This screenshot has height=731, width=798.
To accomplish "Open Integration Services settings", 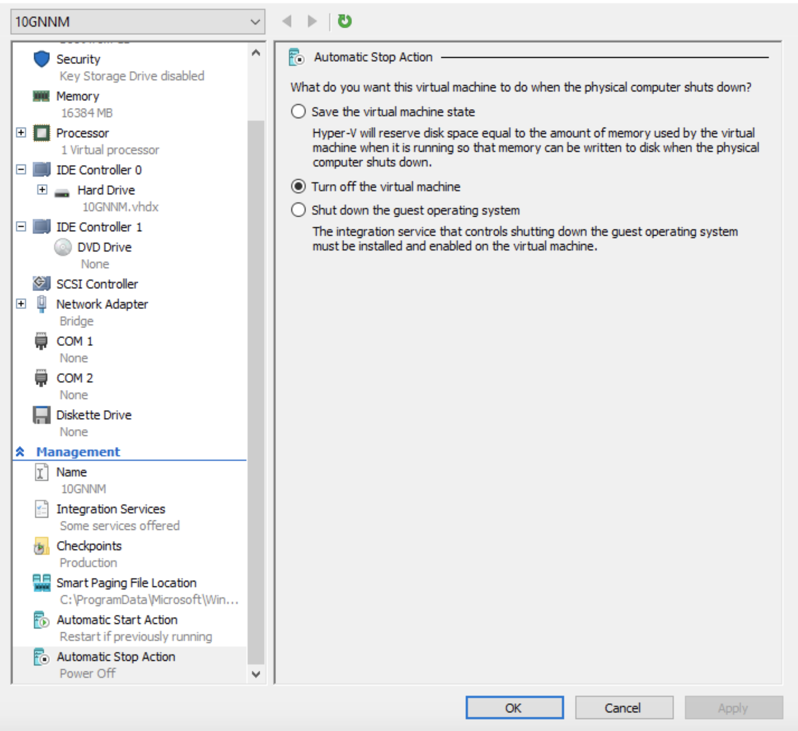I will [110, 509].
